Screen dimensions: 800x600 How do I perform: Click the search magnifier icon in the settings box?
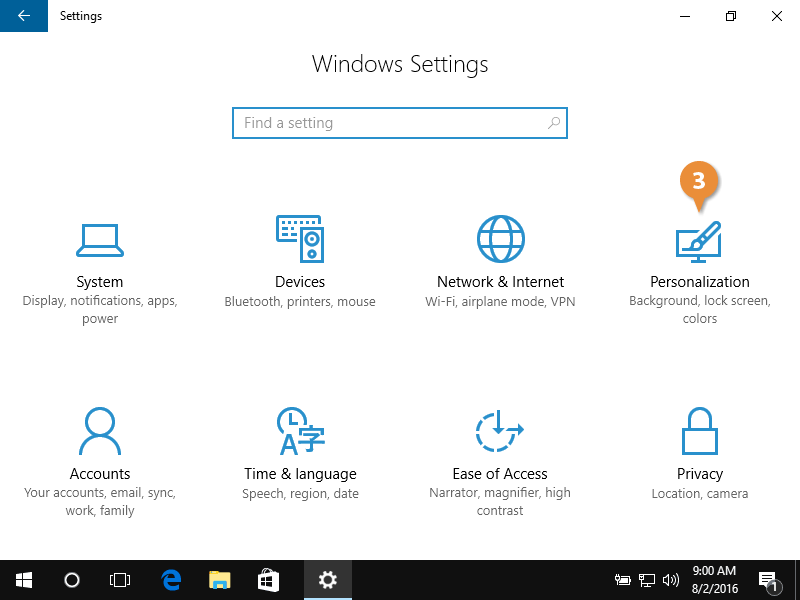tap(554, 123)
